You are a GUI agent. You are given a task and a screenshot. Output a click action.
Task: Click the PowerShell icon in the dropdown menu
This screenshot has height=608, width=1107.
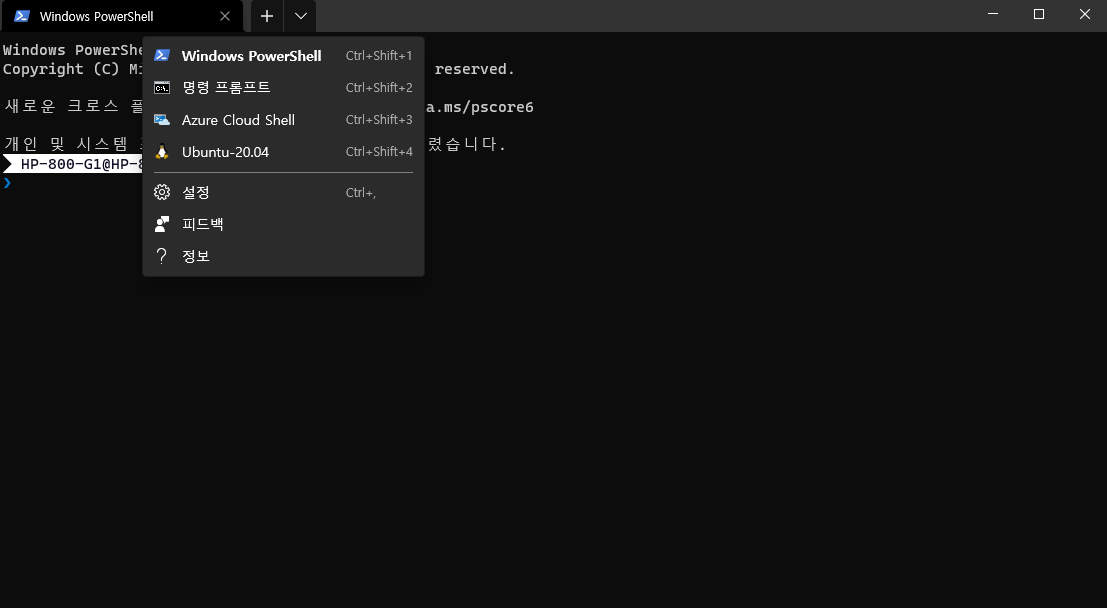[x=161, y=55]
